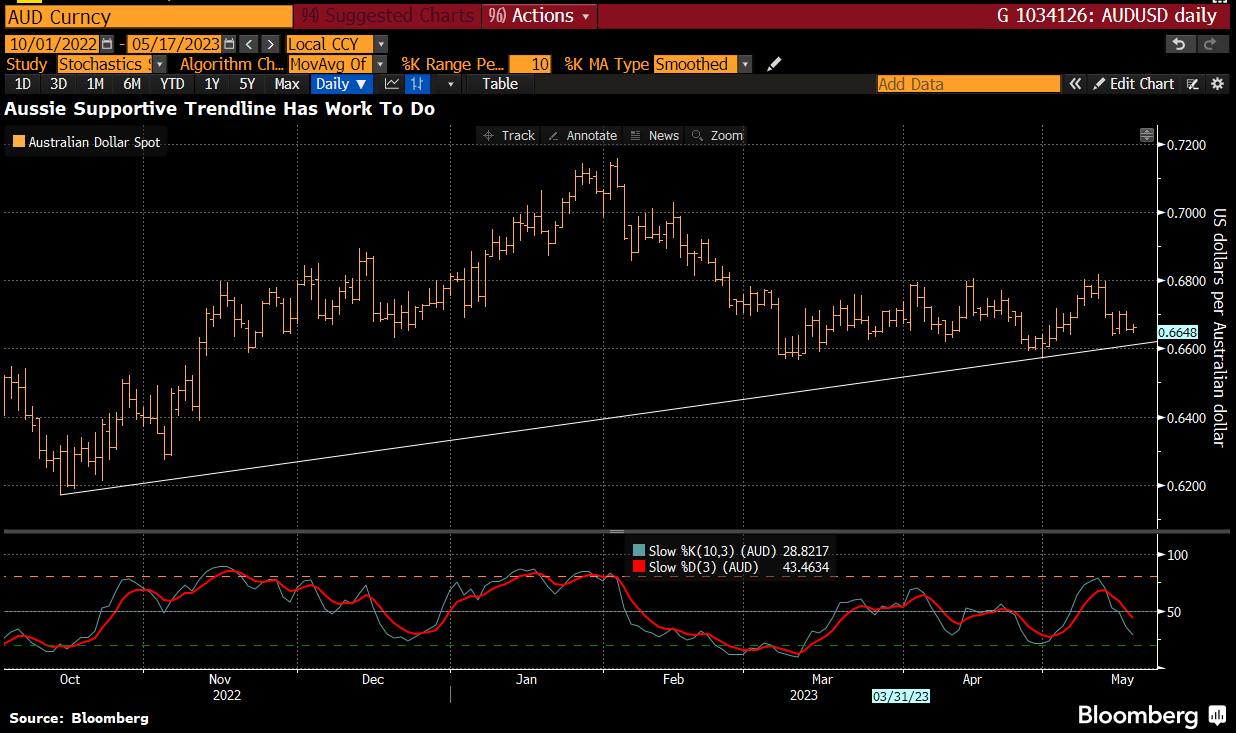Open the start date calendar picker

click(107, 44)
